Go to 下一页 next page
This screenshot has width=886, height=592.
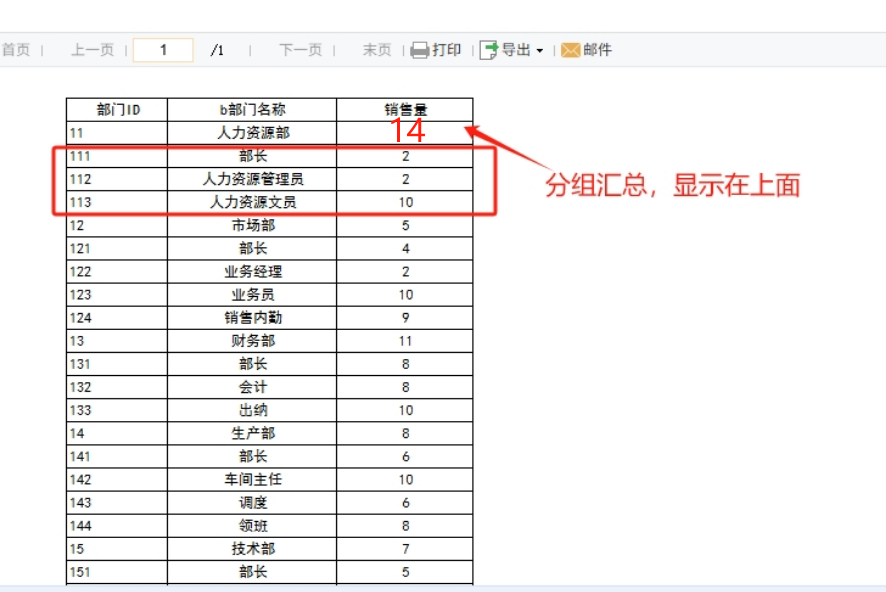[301, 50]
